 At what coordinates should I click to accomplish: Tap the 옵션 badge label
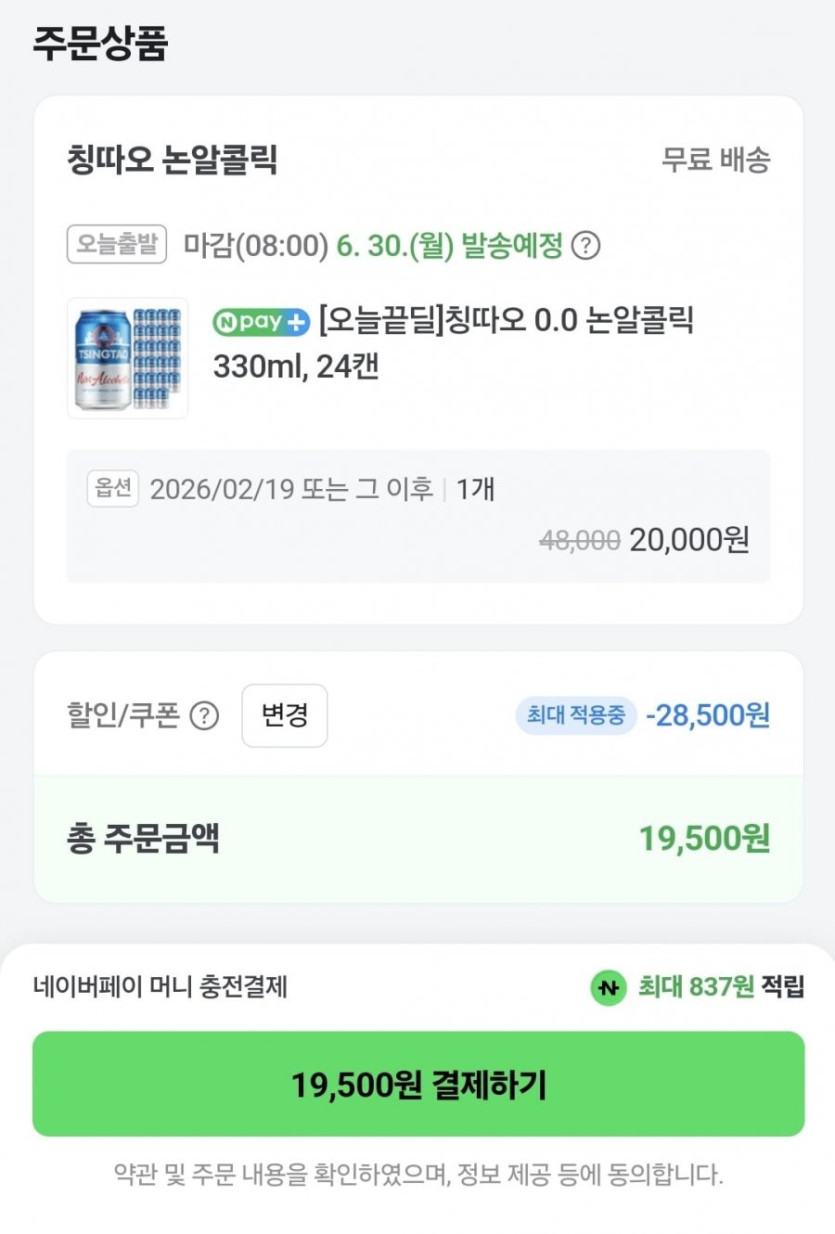(x=112, y=489)
